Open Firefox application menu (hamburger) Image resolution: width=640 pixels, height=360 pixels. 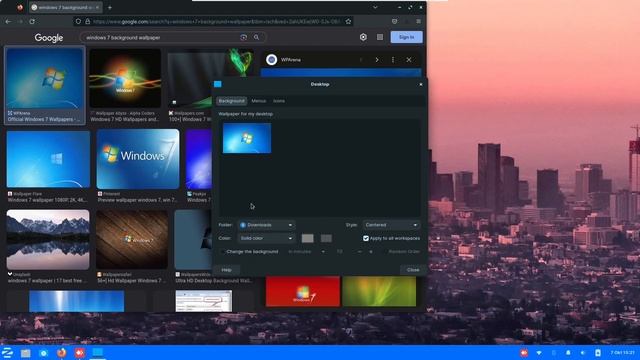[x=418, y=21]
